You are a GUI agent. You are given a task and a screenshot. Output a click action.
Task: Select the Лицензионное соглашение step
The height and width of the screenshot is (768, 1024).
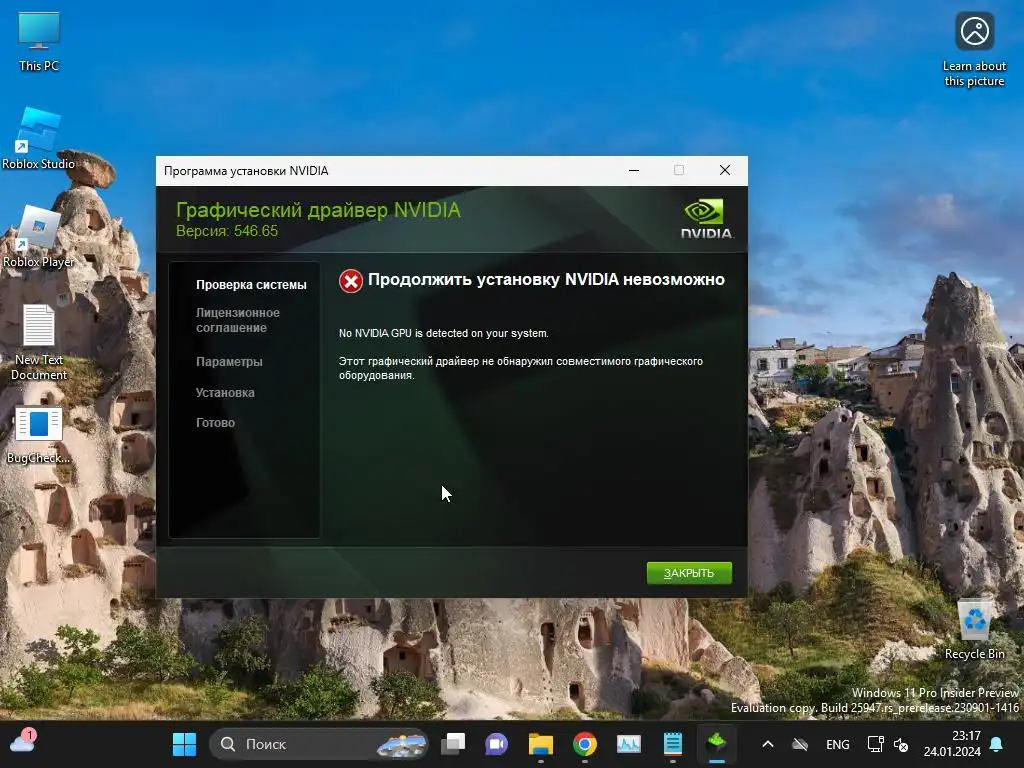pos(238,320)
